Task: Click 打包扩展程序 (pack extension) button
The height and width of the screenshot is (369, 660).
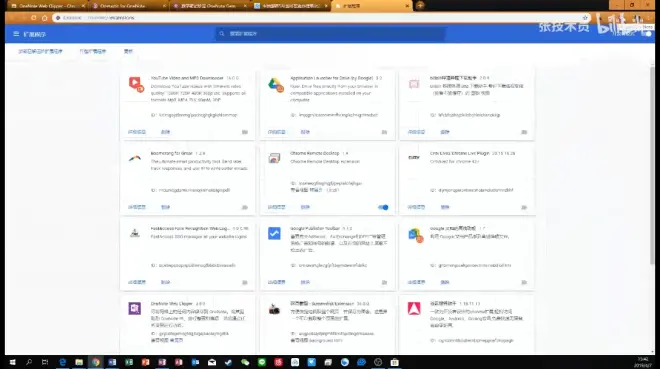Action: coord(93,51)
